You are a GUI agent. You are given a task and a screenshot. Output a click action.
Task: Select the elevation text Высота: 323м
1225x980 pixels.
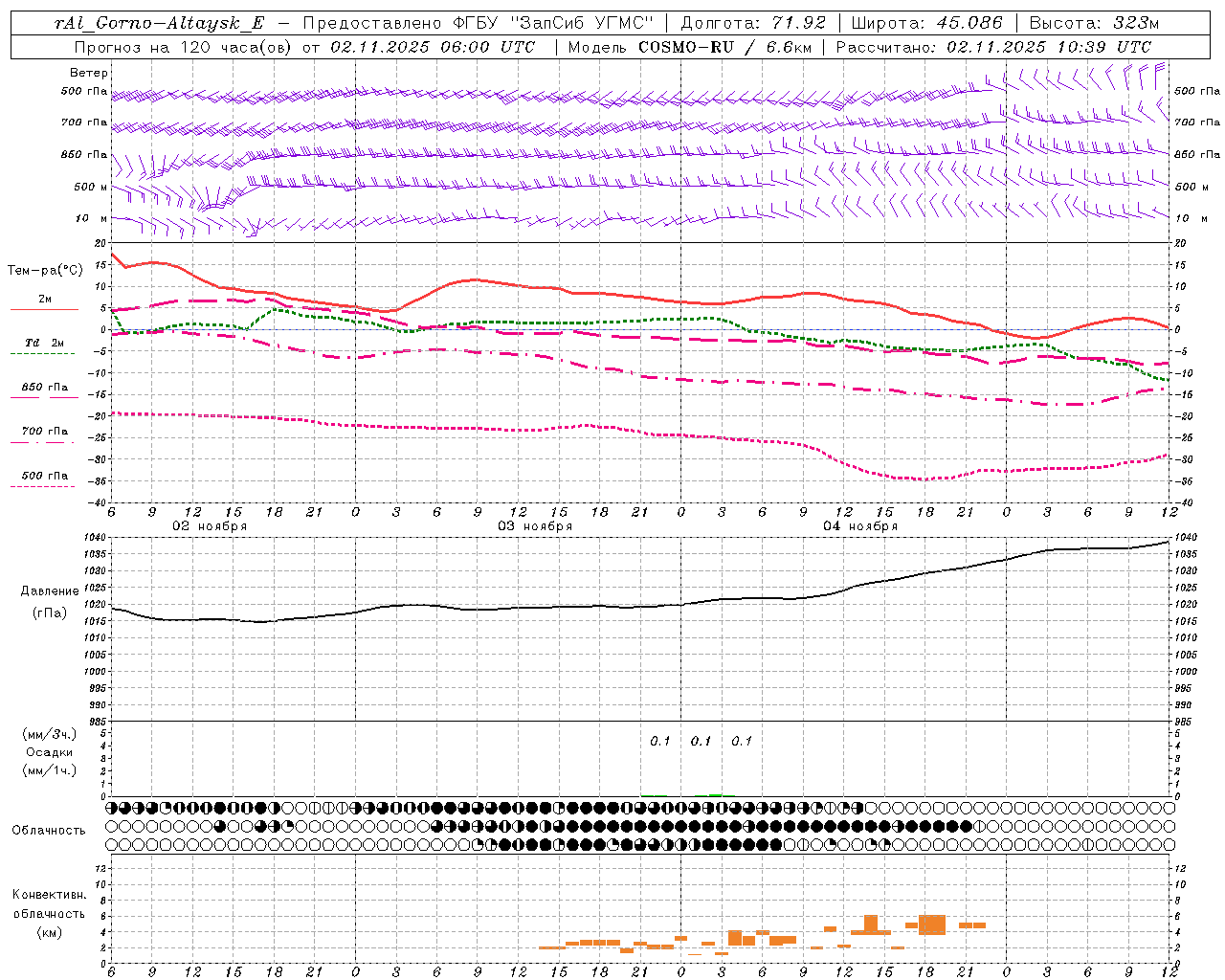(1094, 23)
